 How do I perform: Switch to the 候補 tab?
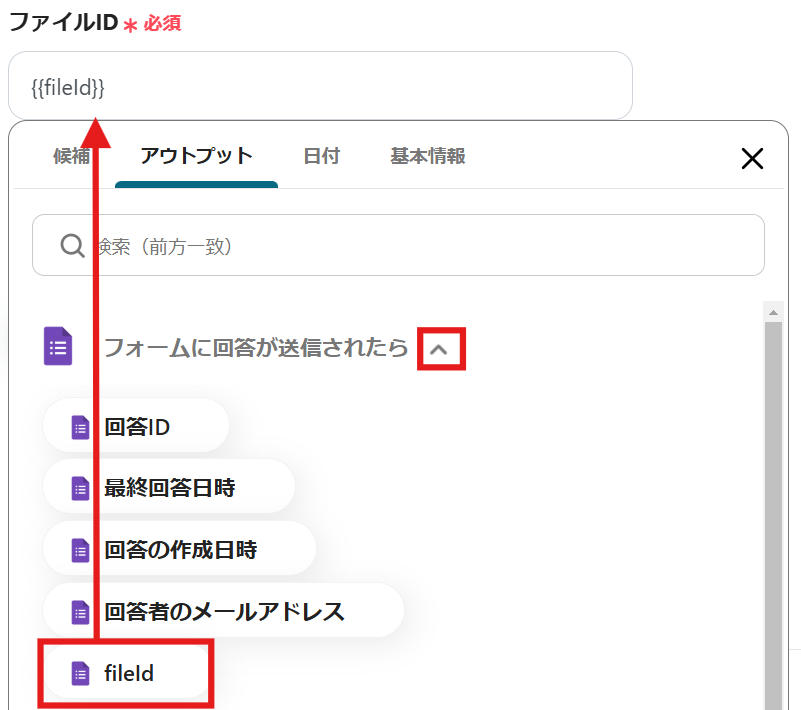pyautogui.click(x=72, y=156)
